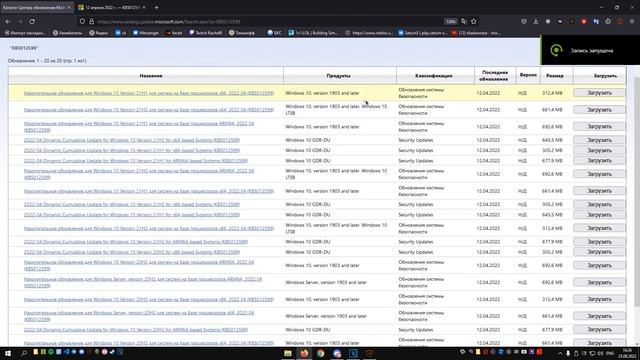Click Windows Server, version 1903 and later in ARM64 row
The height and width of the screenshot is (360, 640).
(326, 282)
